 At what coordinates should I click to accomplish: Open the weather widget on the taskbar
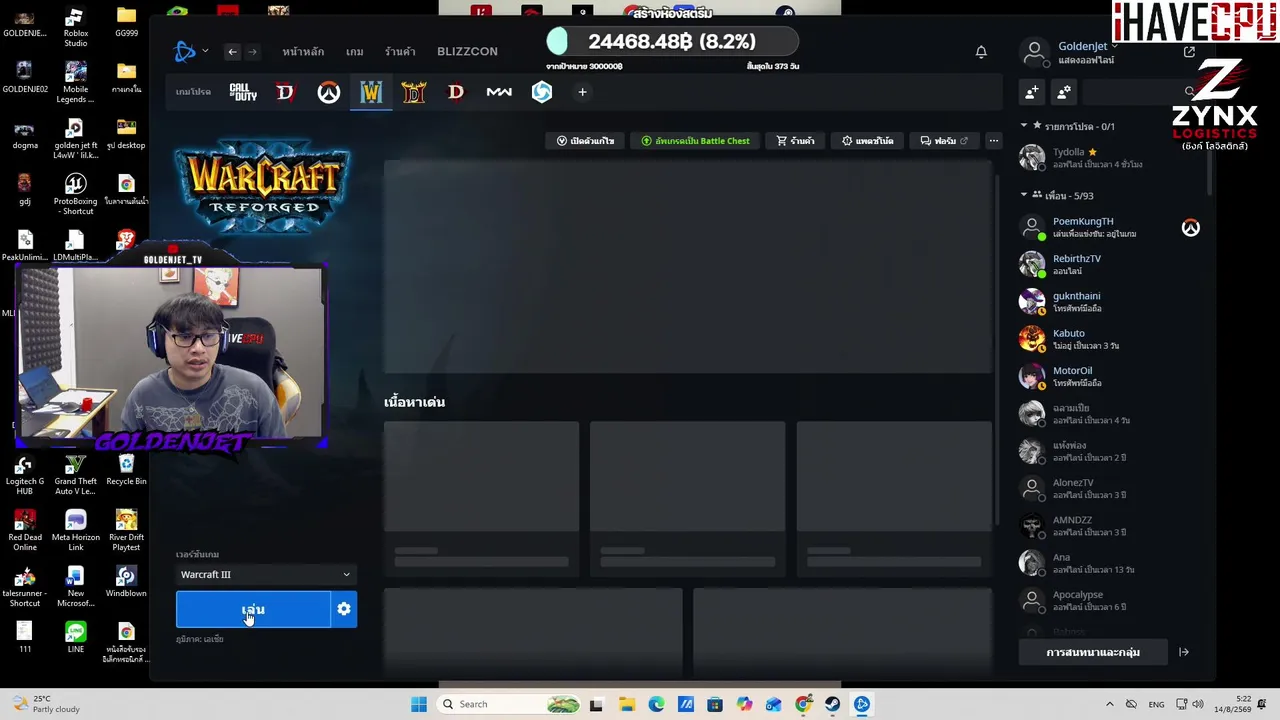point(45,704)
